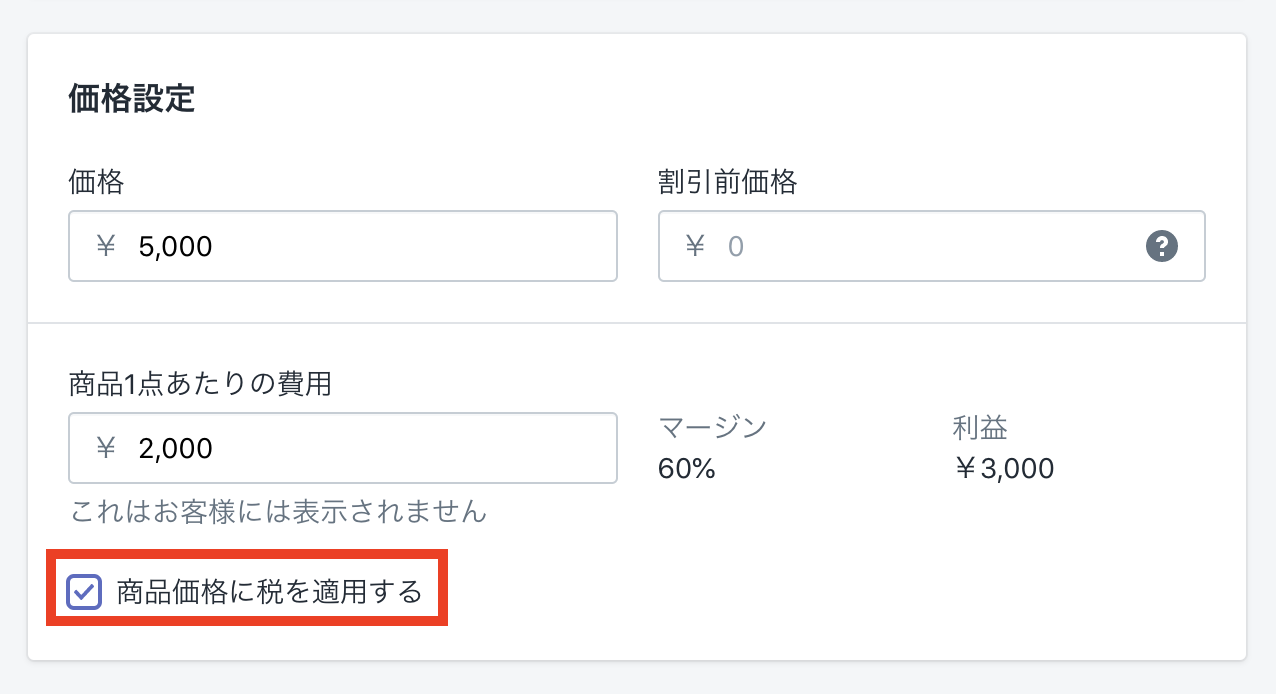Click the 5,000 price value
The height and width of the screenshot is (694, 1276).
point(176,246)
